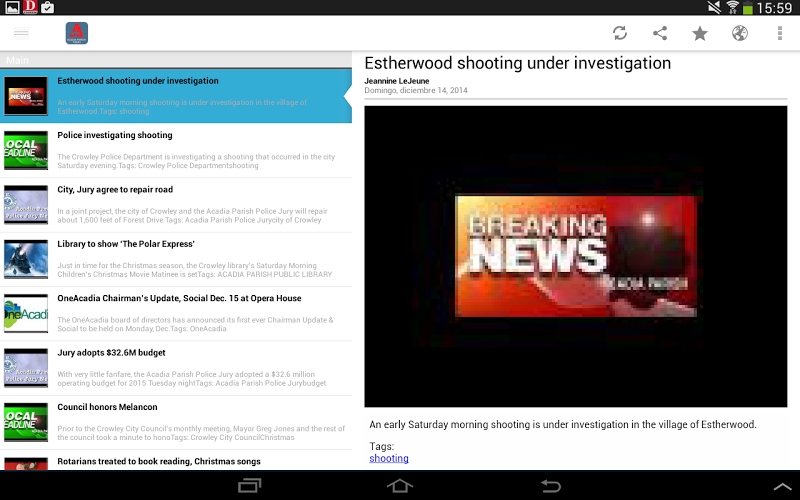Tap the large Breaking News article image
Viewport: 800px width, 500px height.
(576, 257)
